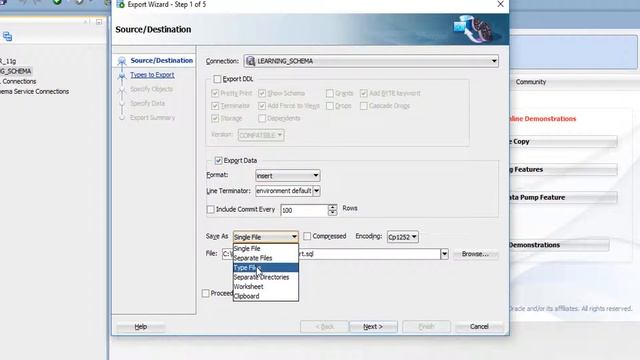Choose Type Files option
640x360 pixels.
coord(266,268)
